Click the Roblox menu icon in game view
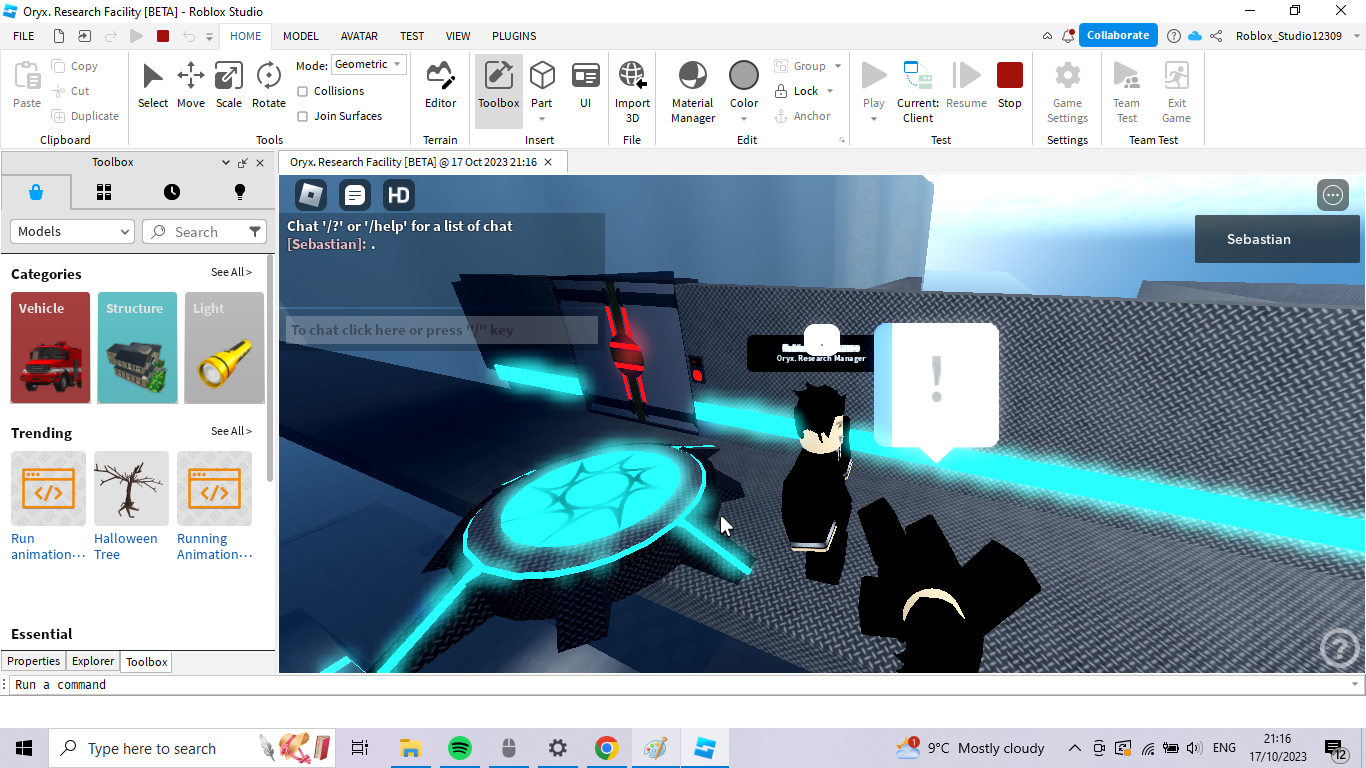The width and height of the screenshot is (1366, 768). tap(311, 195)
